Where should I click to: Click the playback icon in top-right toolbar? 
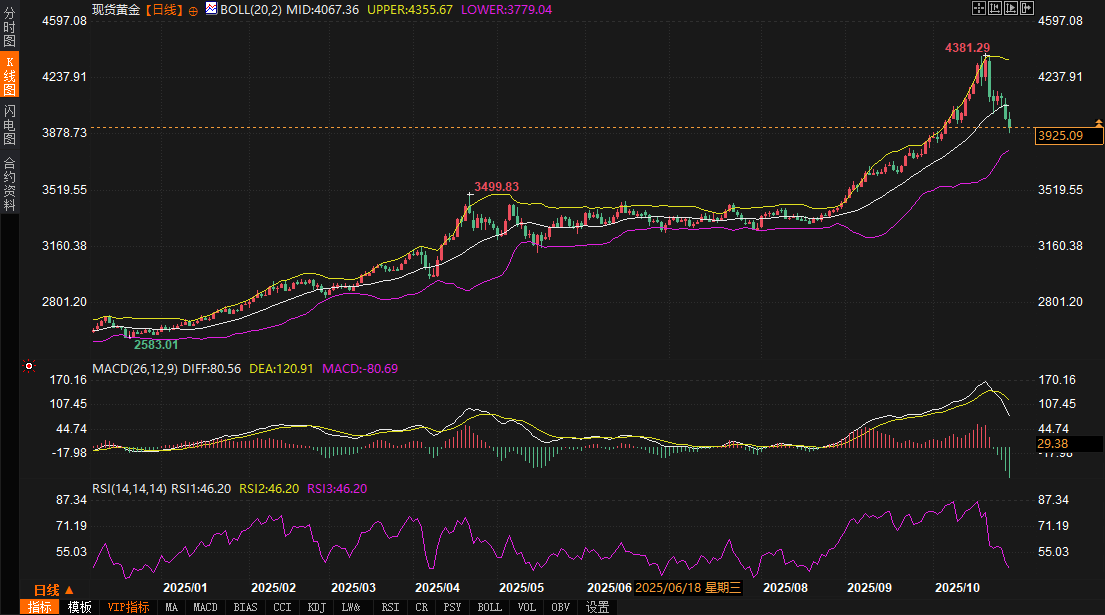1011,8
